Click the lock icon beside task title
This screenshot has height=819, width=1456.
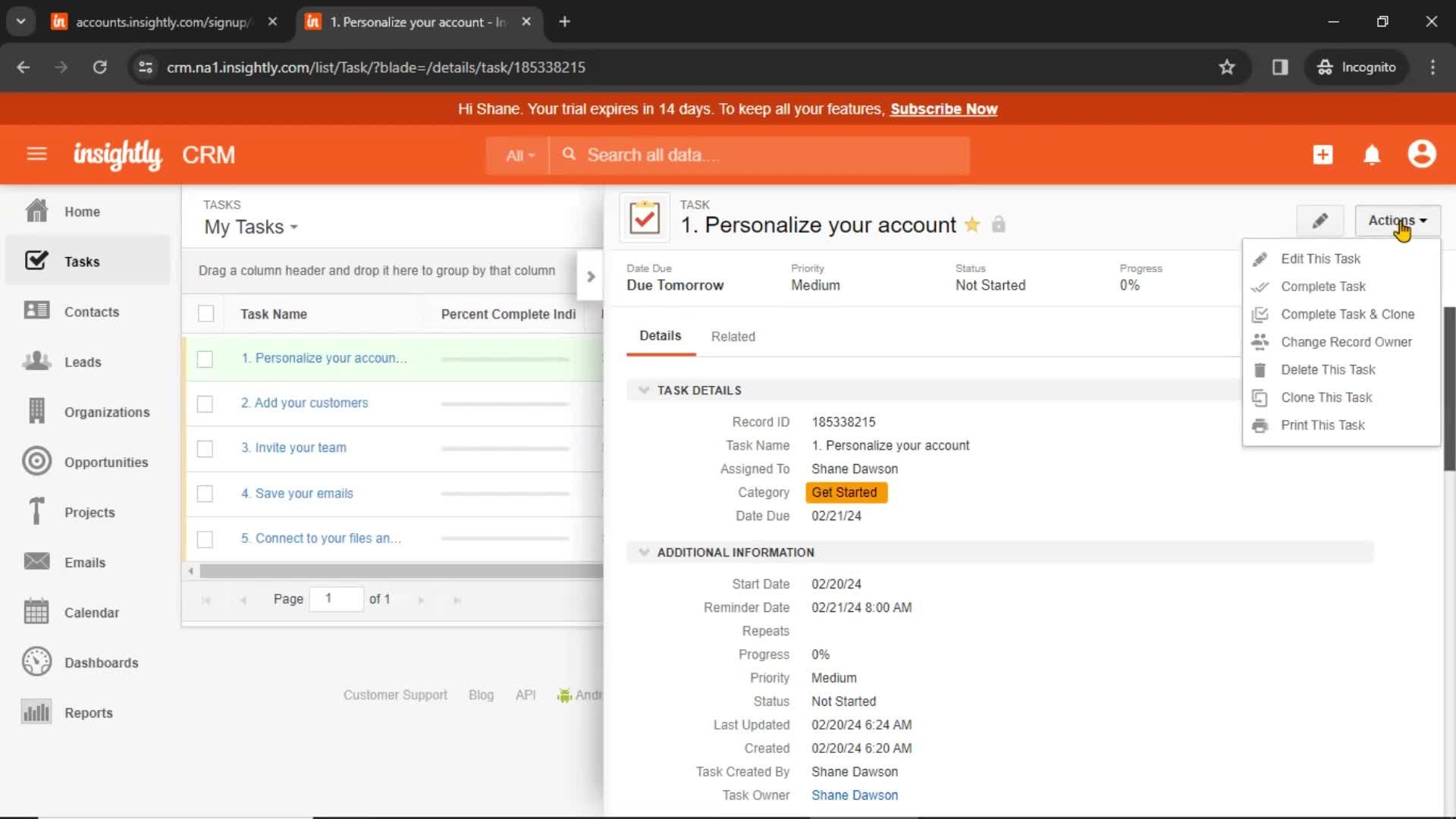pos(999,224)
